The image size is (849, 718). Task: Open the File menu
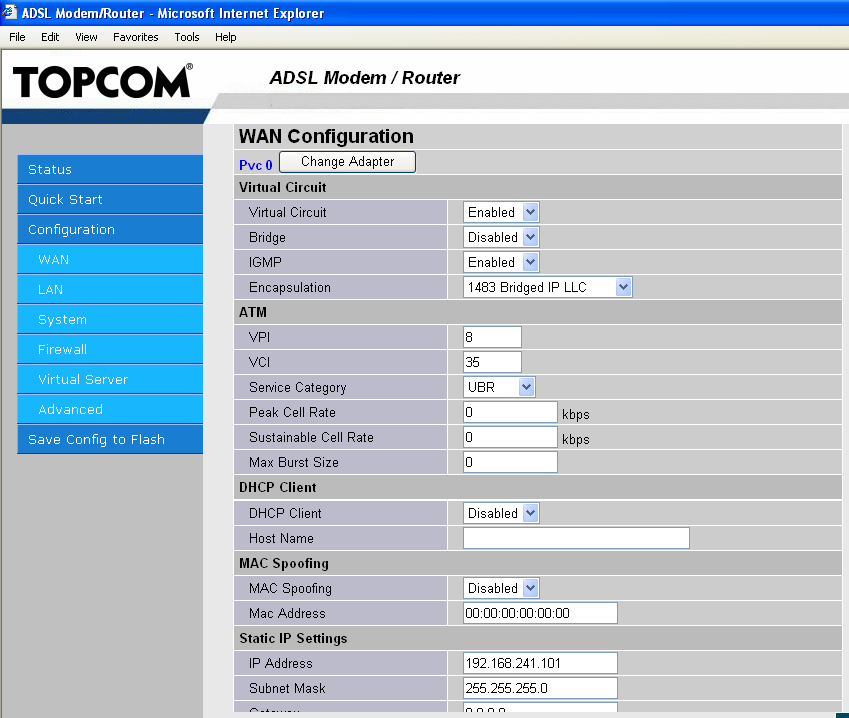pos(17,37)
